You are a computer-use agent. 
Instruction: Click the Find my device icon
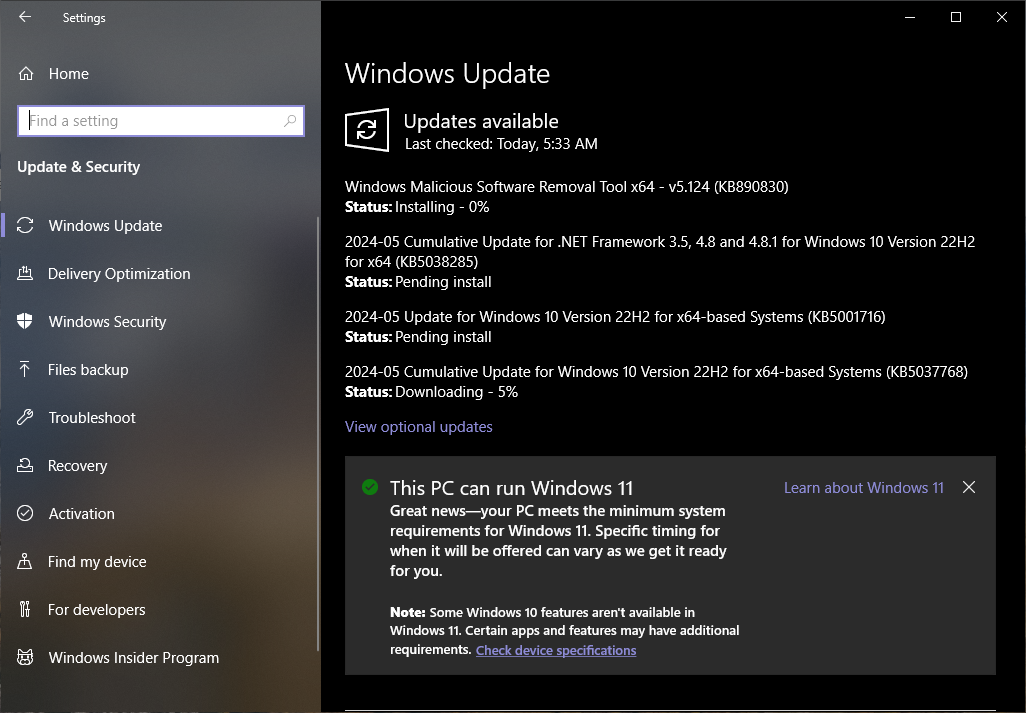[25, 561]
